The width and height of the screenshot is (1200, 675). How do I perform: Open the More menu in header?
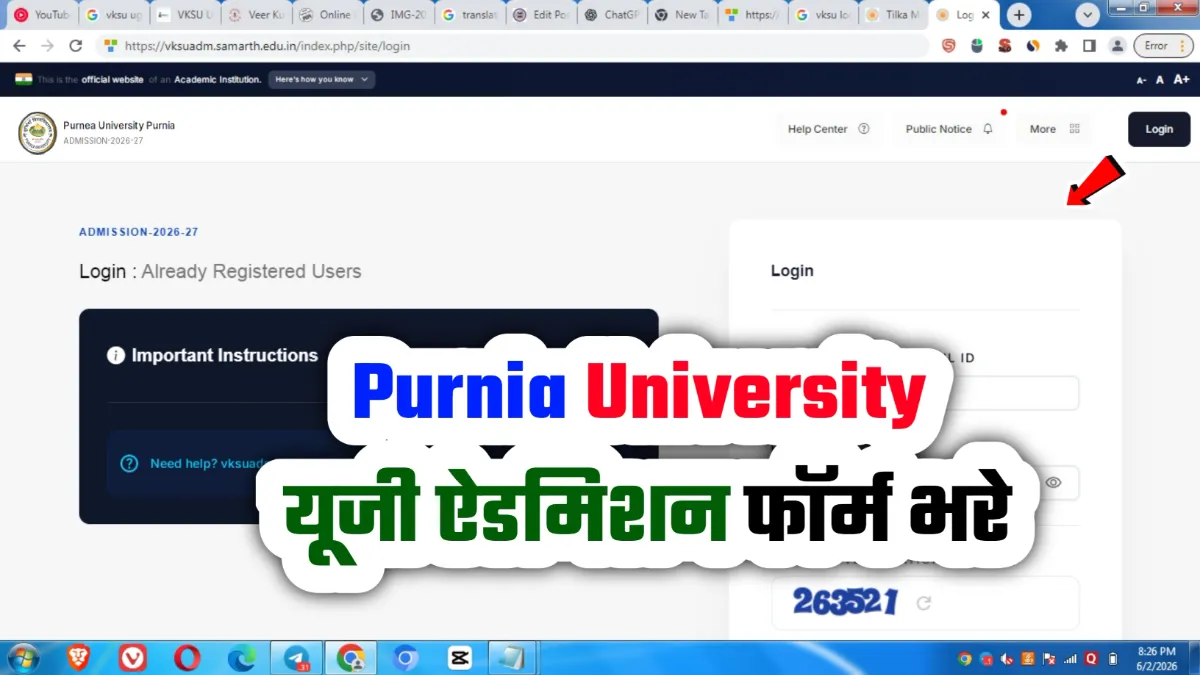pyautogui.click(x=1055, y=129)
